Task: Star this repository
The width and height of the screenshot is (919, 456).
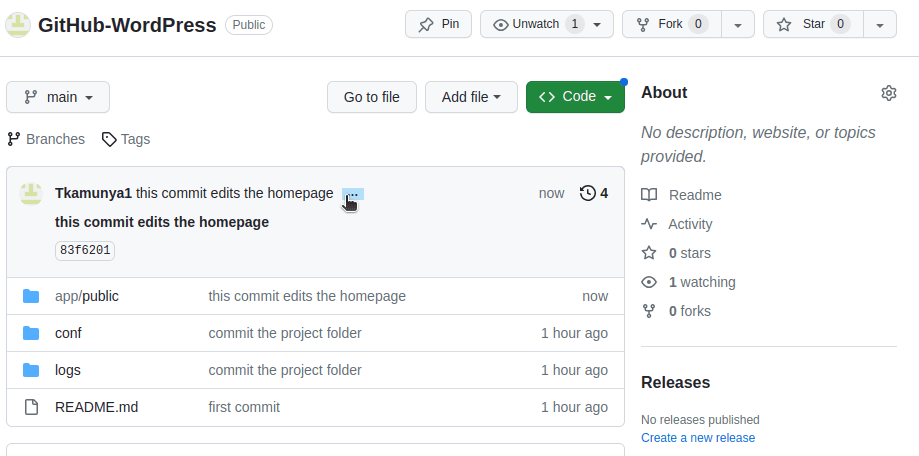Action: (813, 24)
